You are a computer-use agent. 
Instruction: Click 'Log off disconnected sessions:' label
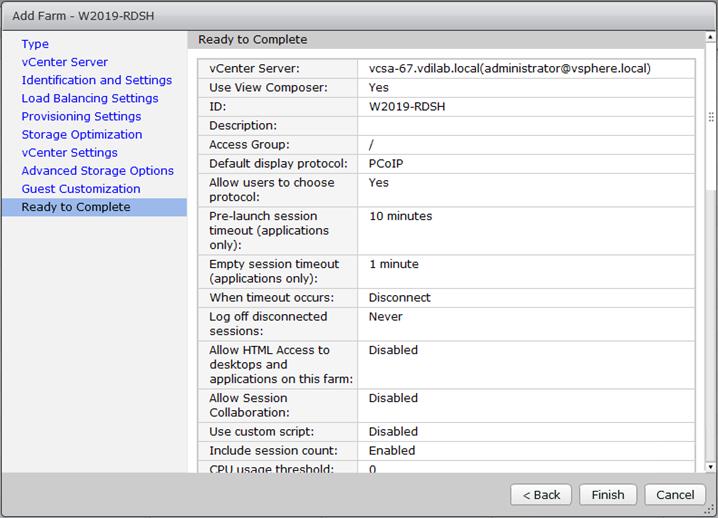[x=268, y=324]
